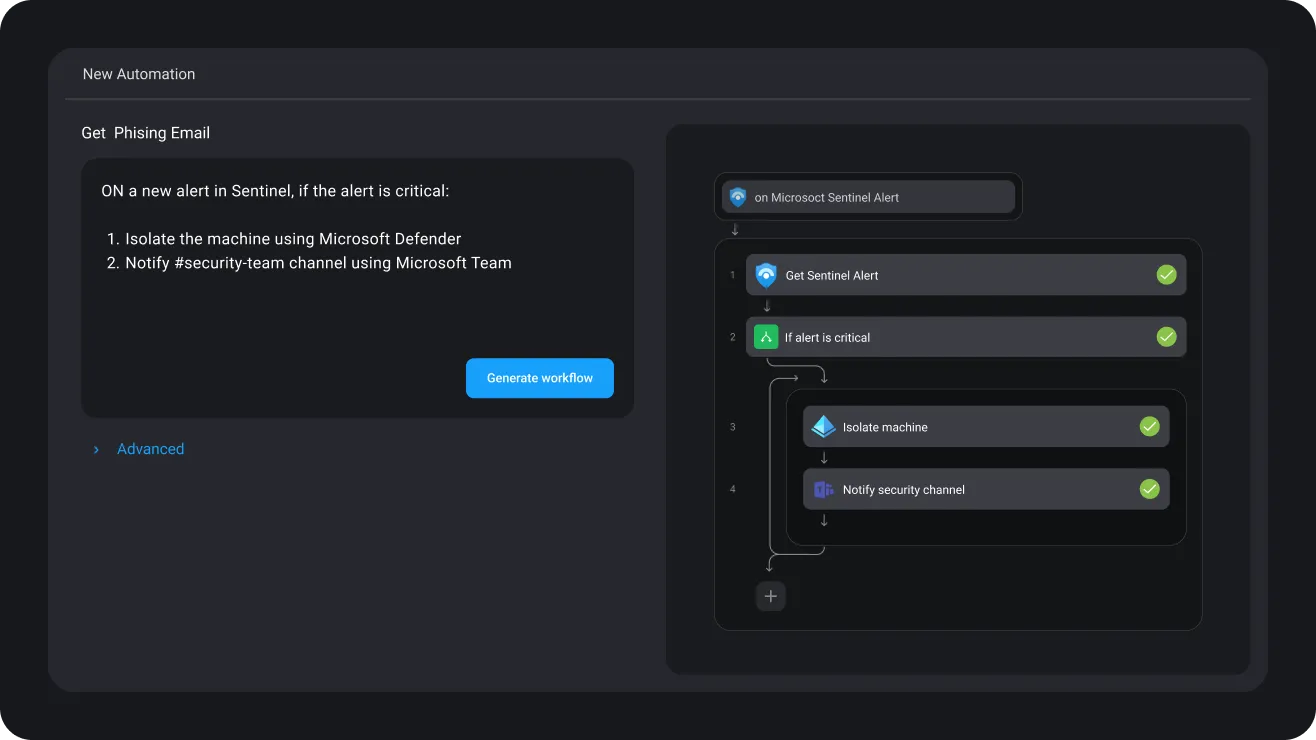Click the Generate workflow button
This screenshot has width=1316, height=740.
pyautogui.click(x=540, y=378)
